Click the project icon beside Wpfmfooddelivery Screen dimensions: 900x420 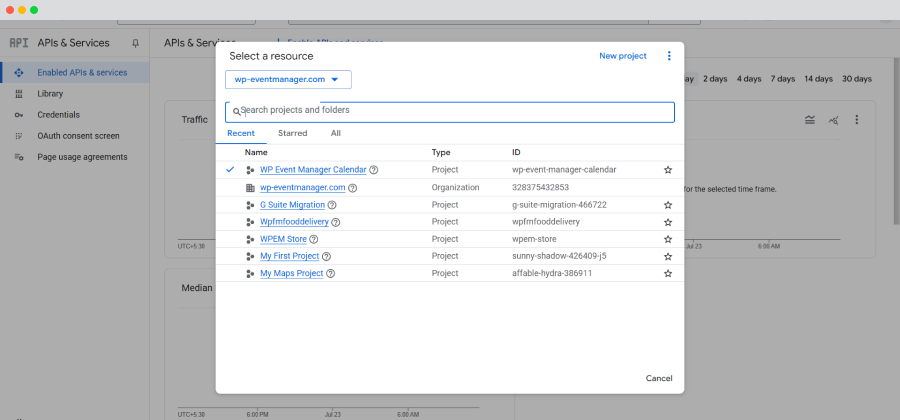click(x=250, y=222)
